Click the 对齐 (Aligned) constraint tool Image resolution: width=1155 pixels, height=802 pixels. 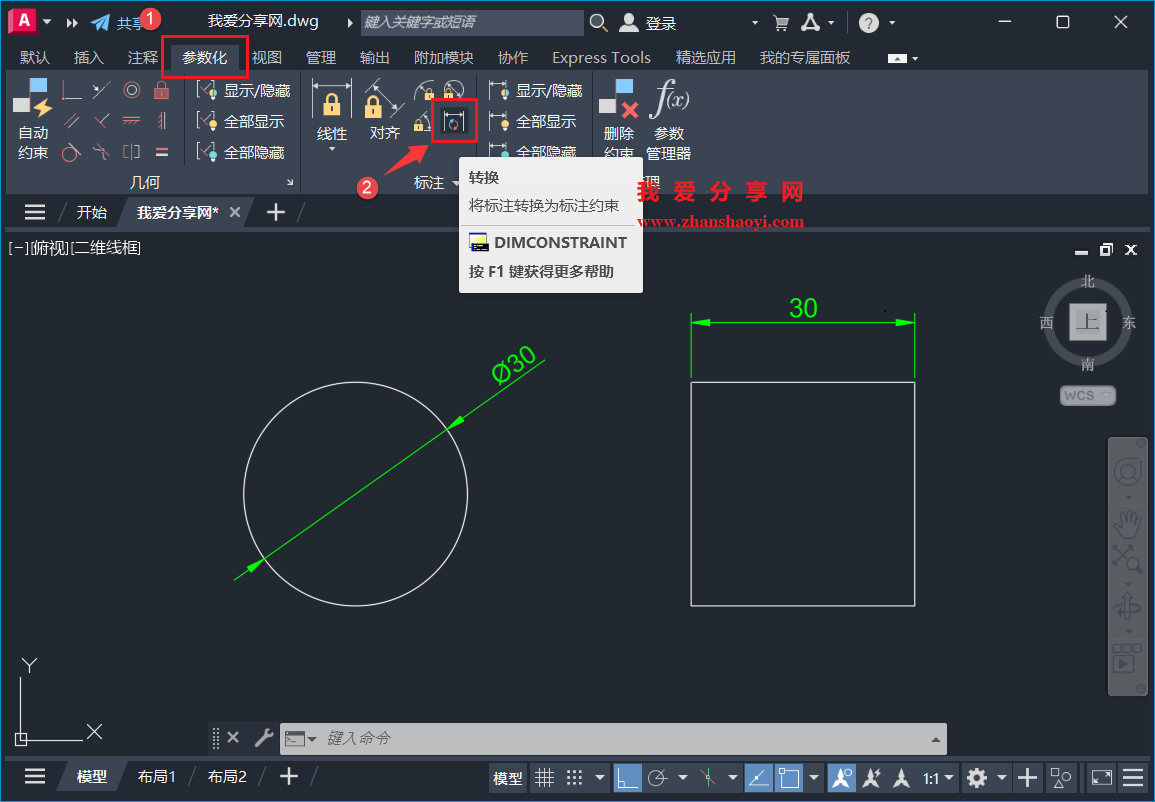click(x=383, y=110)
